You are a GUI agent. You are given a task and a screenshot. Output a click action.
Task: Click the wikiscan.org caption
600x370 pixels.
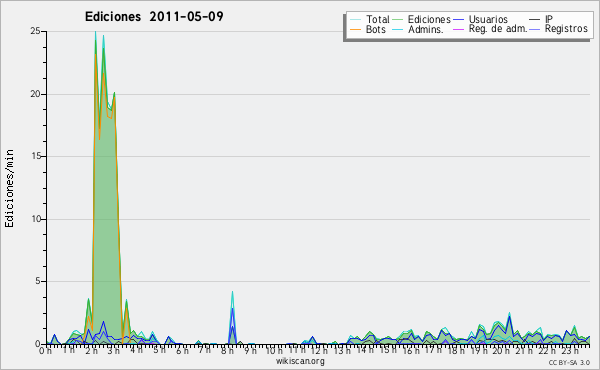[300, 361]
